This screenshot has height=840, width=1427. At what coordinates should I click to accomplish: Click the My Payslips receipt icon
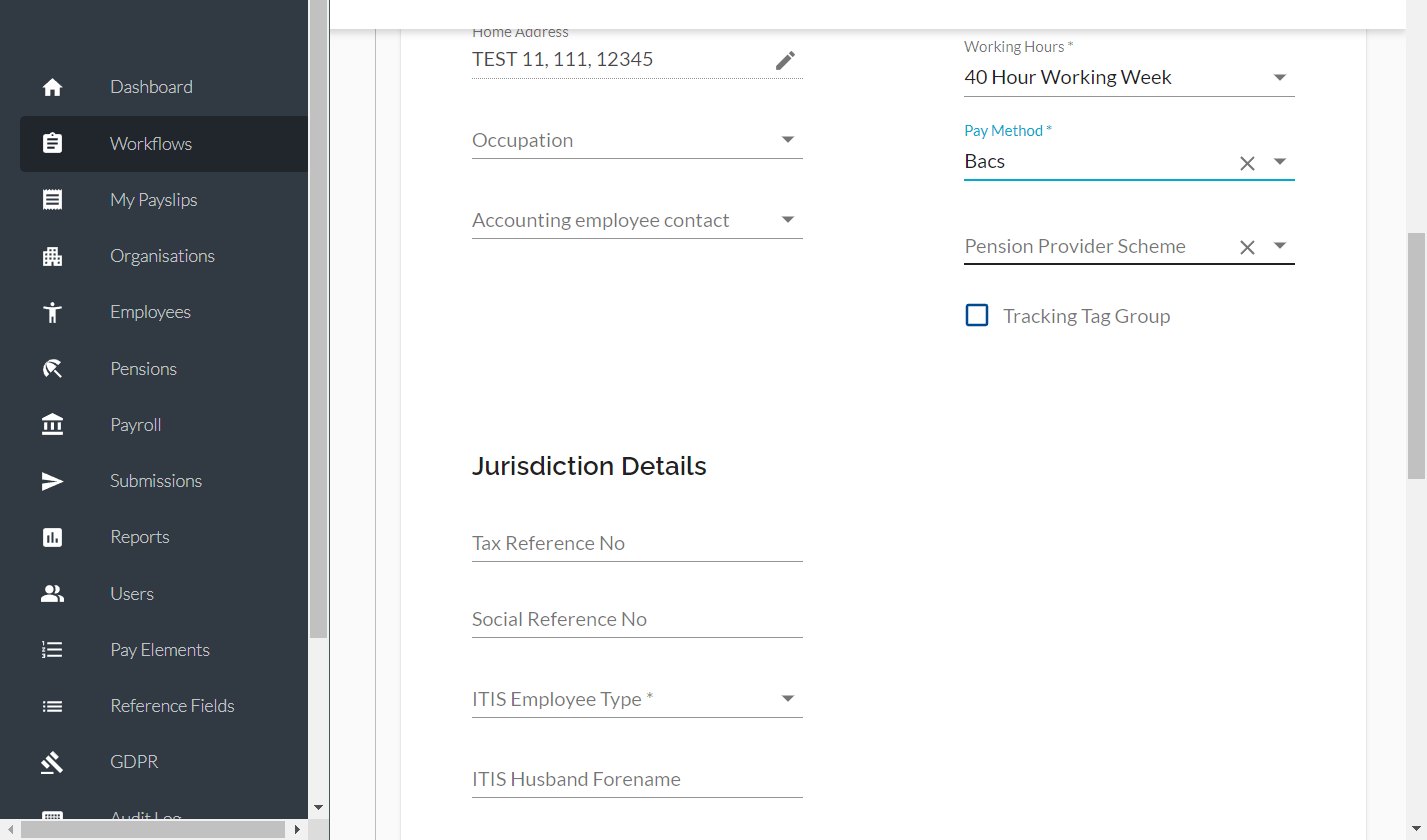pos(53,200)
